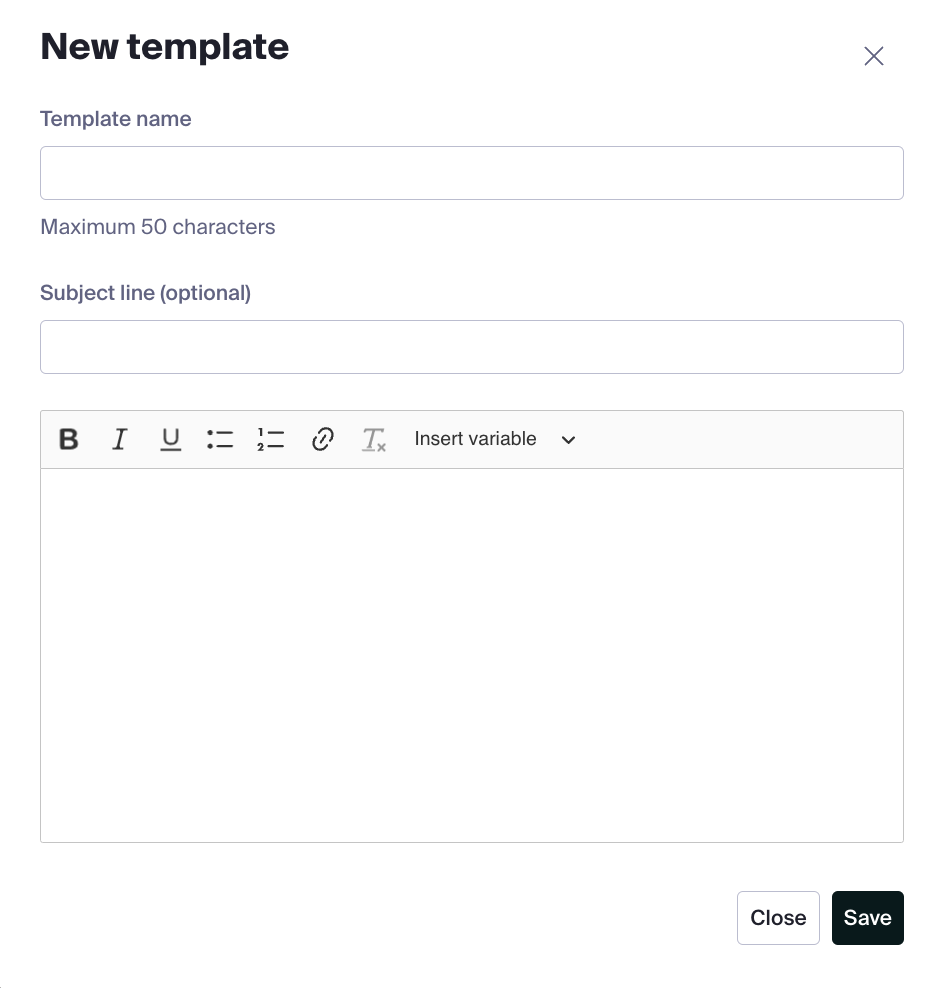Insert a numbered list

271,439
